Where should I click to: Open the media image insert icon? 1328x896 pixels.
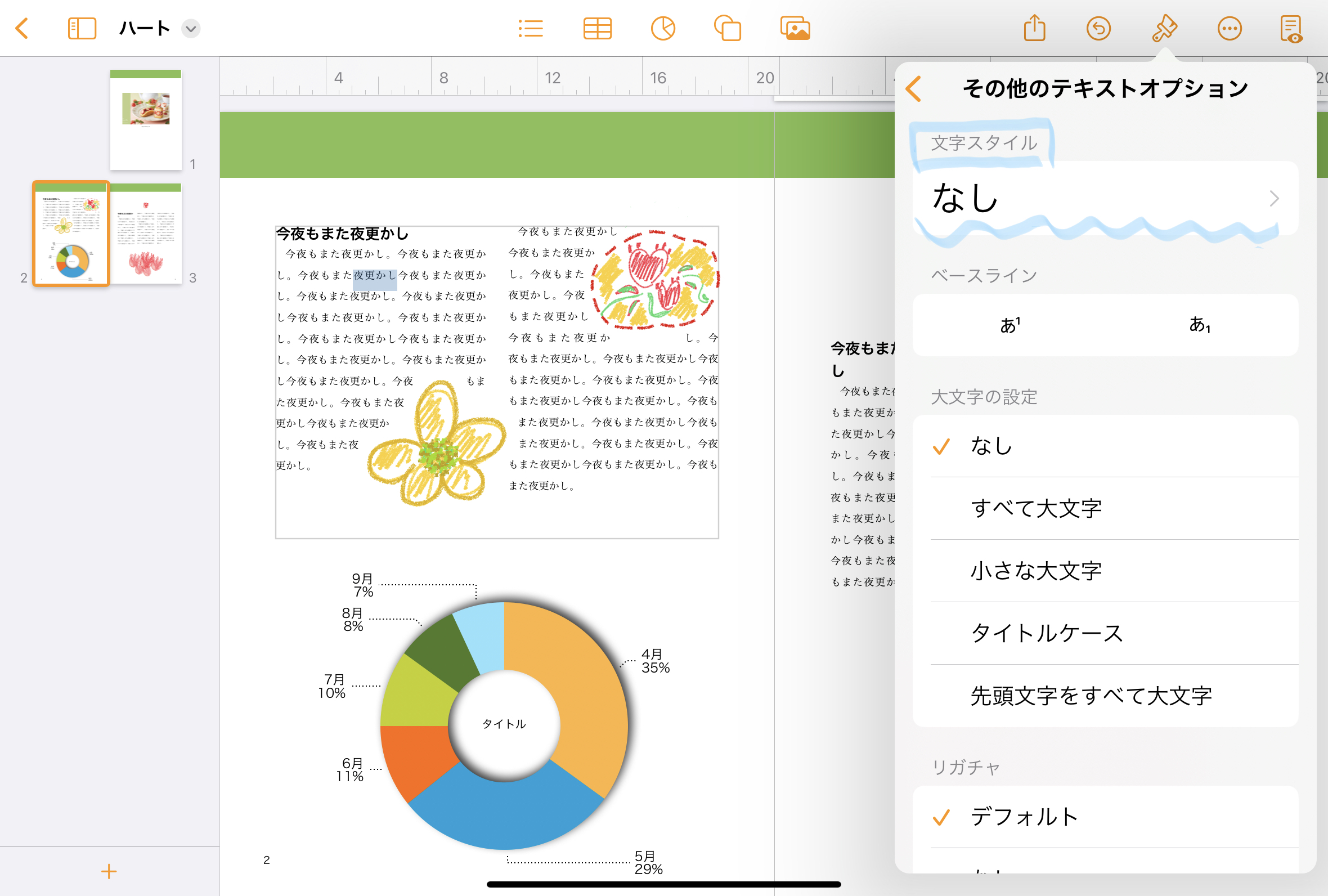[795, 28]
